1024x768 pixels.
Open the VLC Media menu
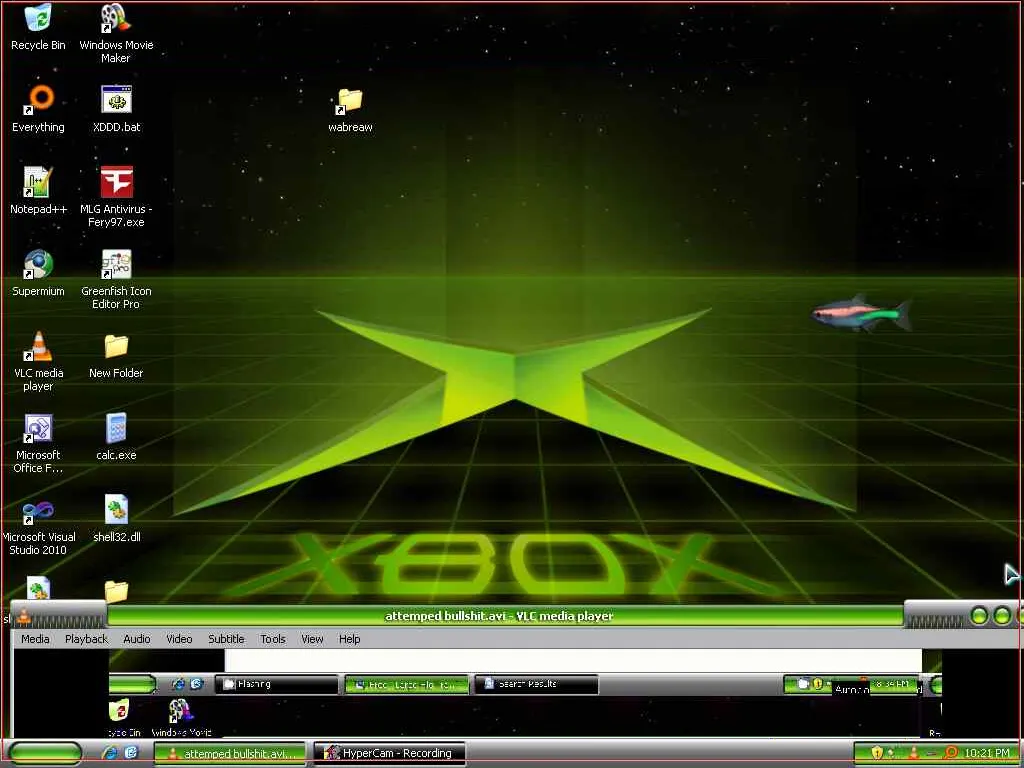pyautogui.click(x=35, y=639)
